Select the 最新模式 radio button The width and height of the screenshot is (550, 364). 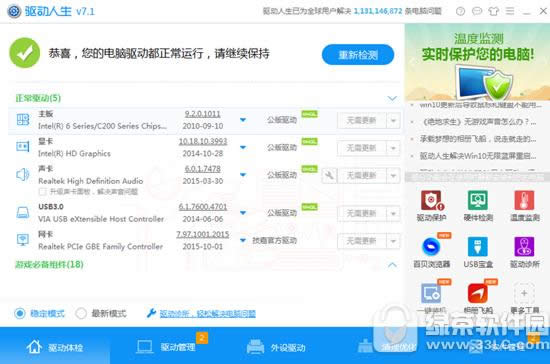pyautogui.click(x=81, y=313)
